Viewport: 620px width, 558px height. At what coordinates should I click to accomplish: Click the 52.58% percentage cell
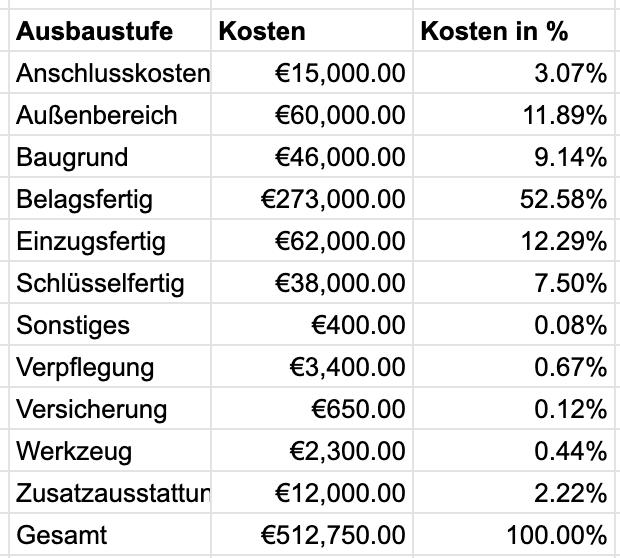[563, 199]
